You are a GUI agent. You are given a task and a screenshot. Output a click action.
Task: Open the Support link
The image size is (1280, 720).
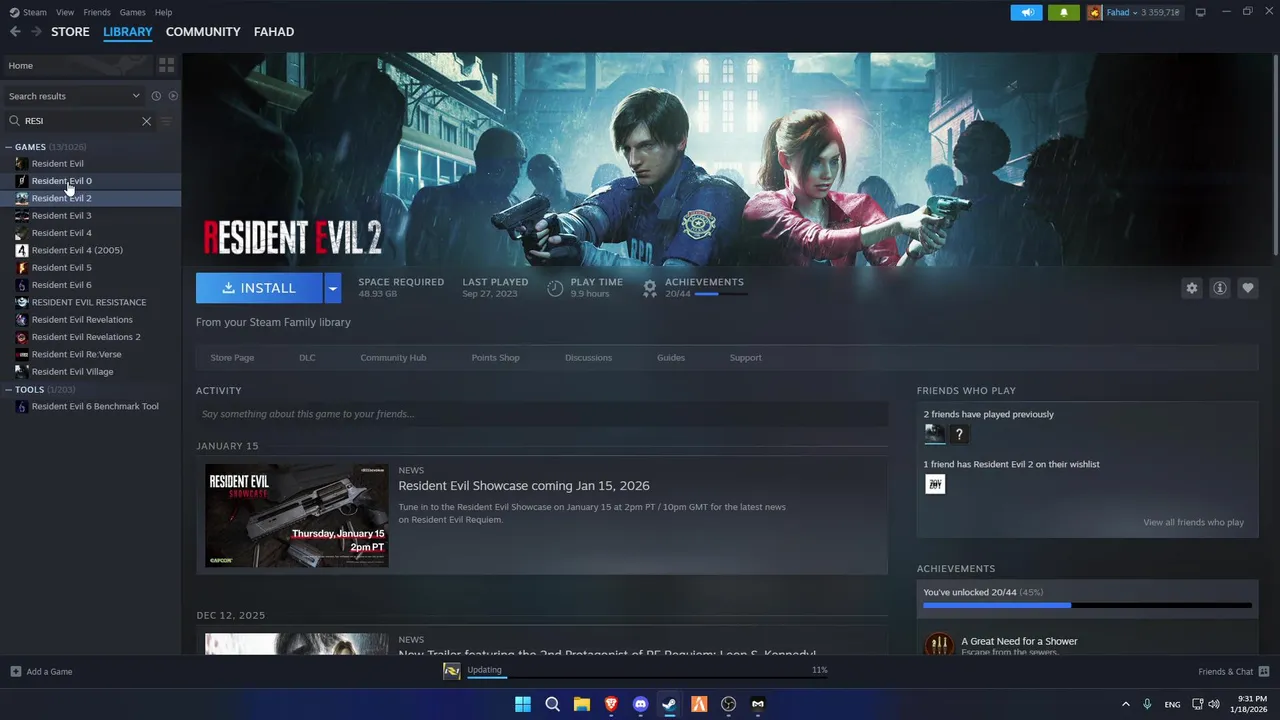click(745, 358)
